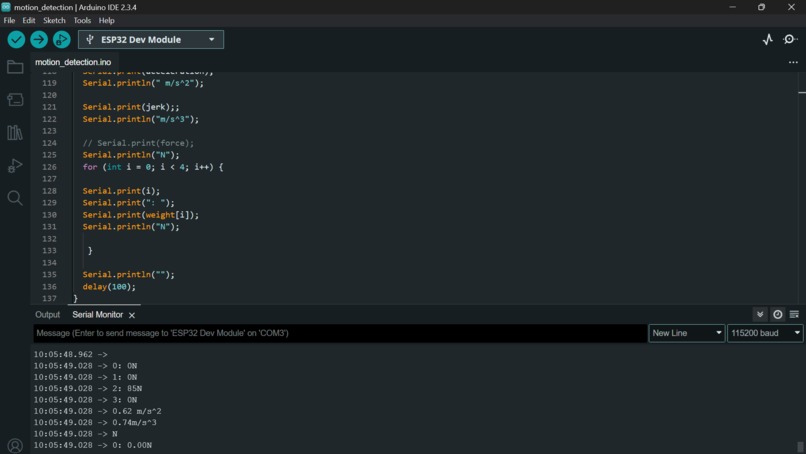
Task: Restore down the Arduino IDE window
Action: (x=761, y=7)
